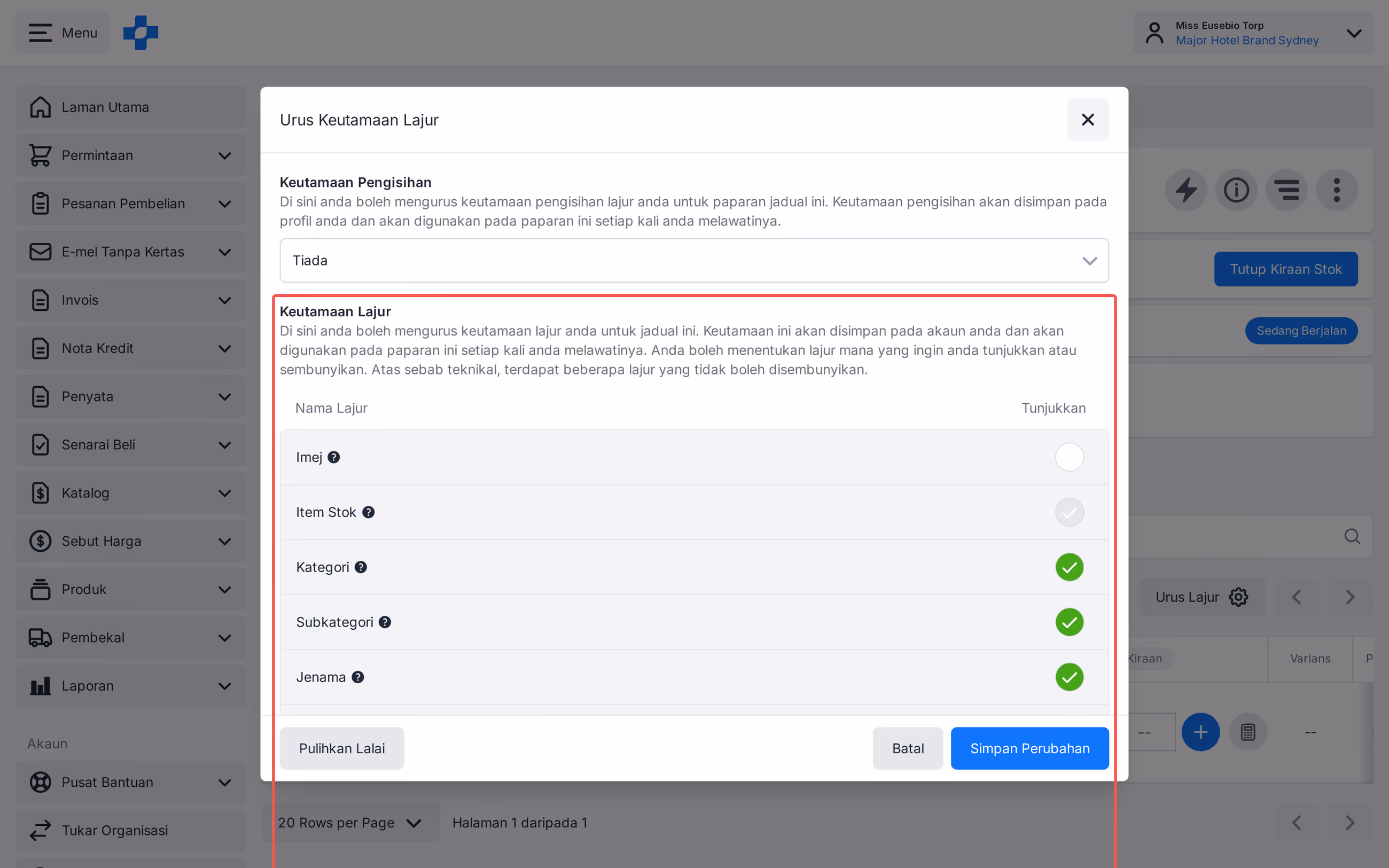Click the blue plus add button
The image size is (1389, 868).
point(1201,732)
